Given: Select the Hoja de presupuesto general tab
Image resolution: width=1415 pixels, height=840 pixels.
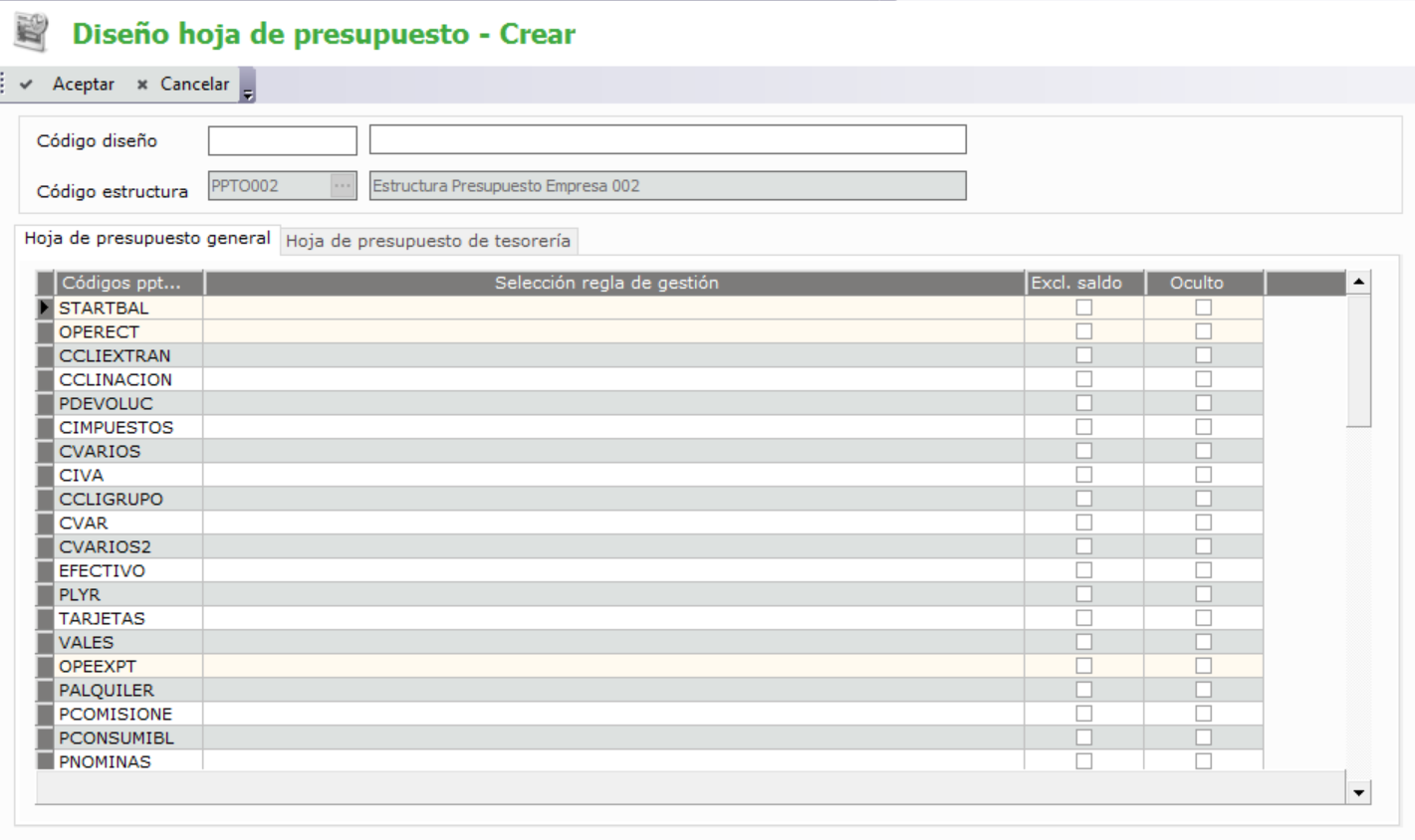Looking at the screenshot, I should coord(147,239).
